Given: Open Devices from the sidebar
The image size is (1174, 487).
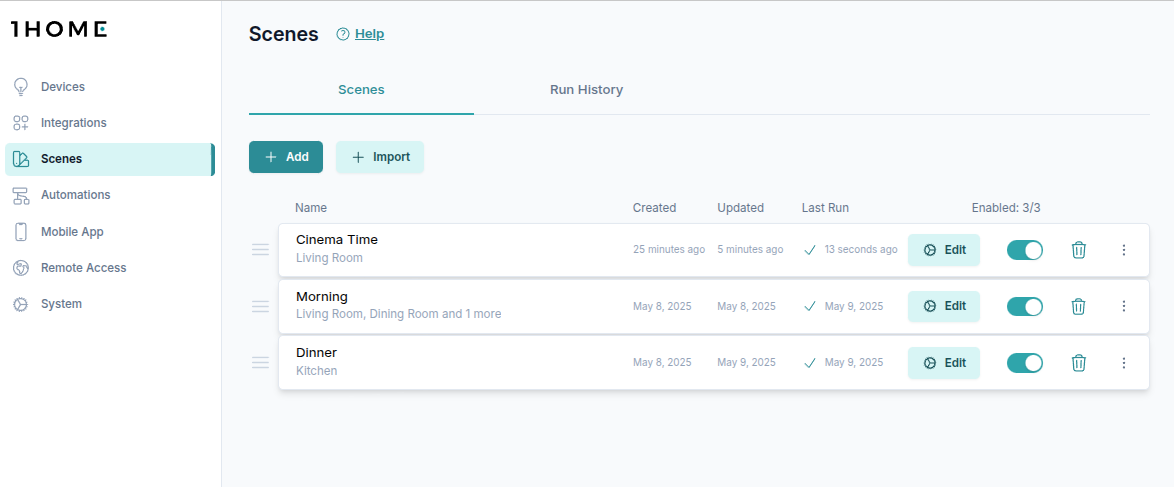Looking at the screenshot, I should (x=62, y=87).
